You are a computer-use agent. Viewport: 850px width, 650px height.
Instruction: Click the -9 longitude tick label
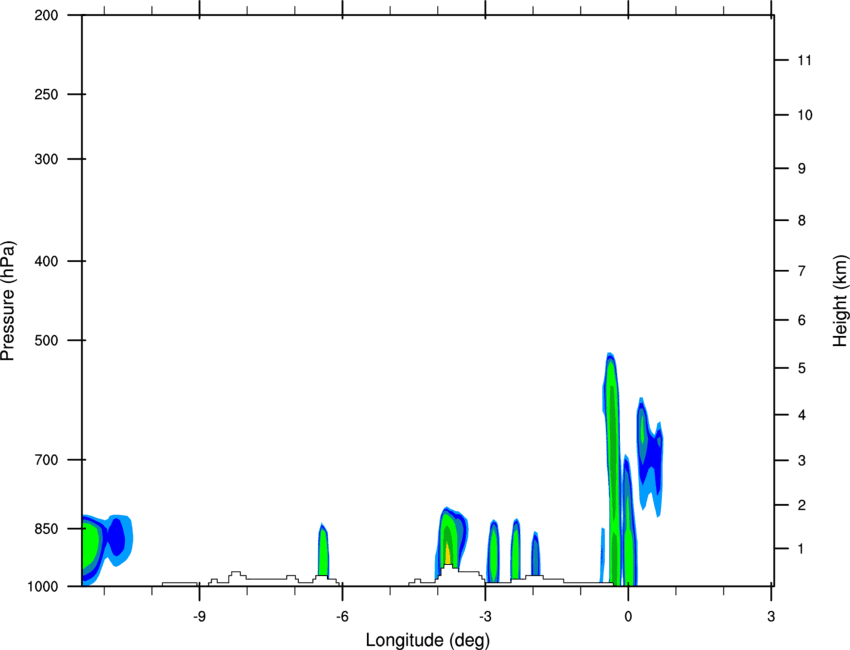pyautogui.click(x=199, y=617)
